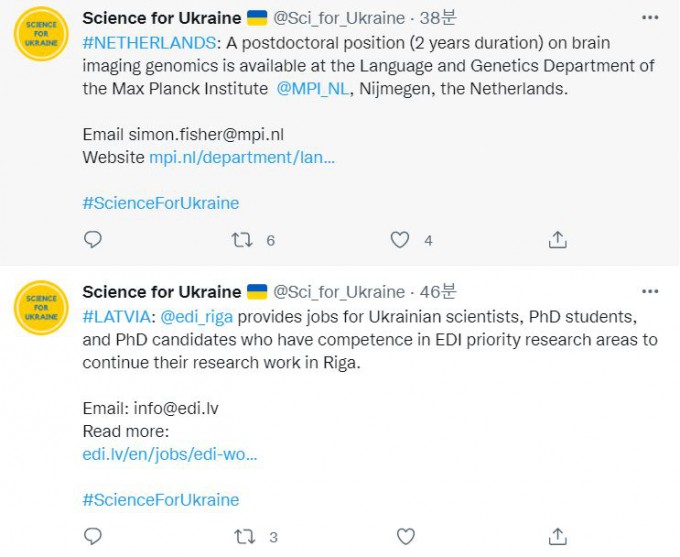Click the second tweet's Science for Ukraine avatar
The height and width of the screenshot is (557, 680).
(41, 307)
